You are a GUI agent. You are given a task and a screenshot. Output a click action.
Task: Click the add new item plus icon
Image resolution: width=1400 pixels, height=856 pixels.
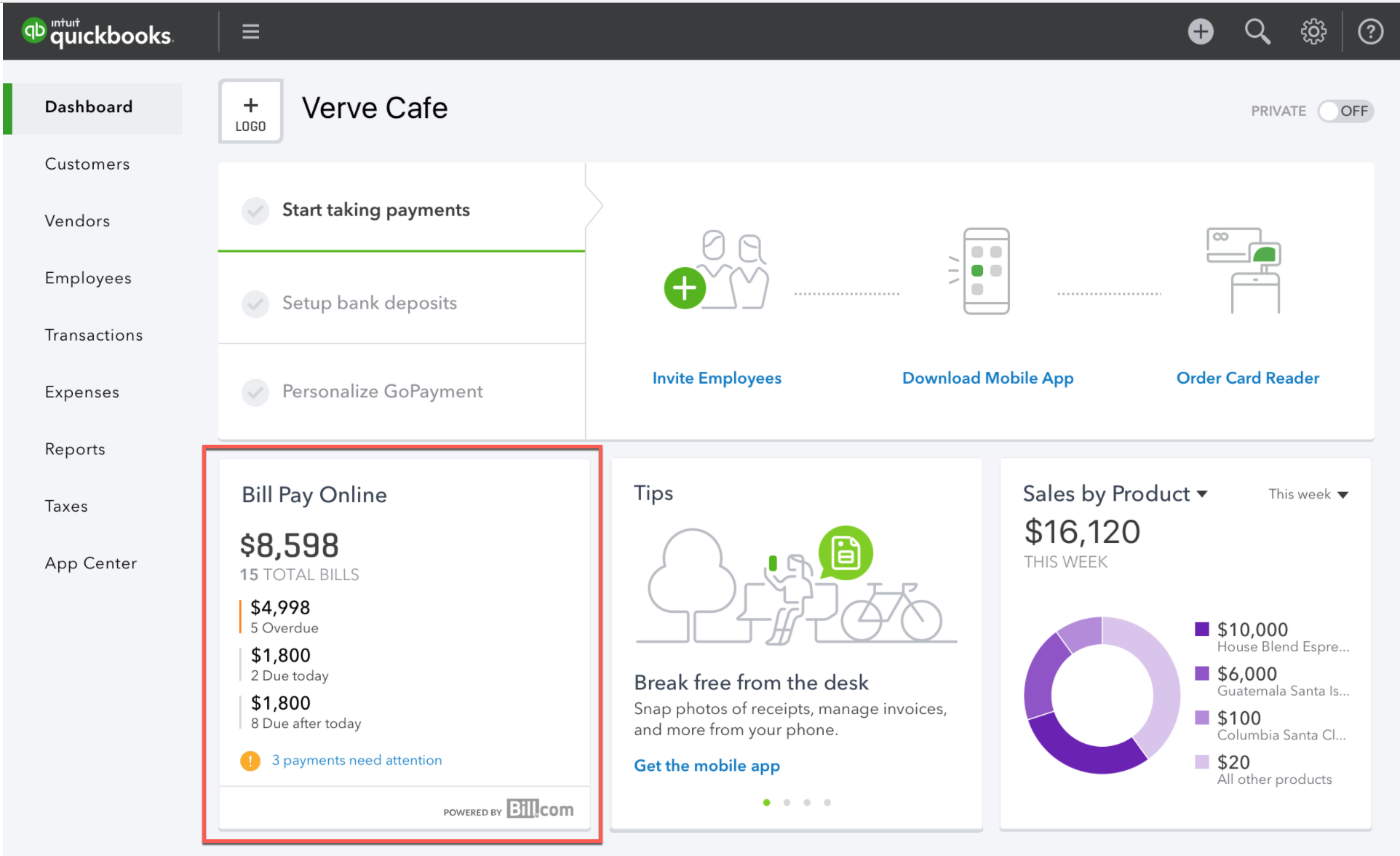(x=1200, y=29)
